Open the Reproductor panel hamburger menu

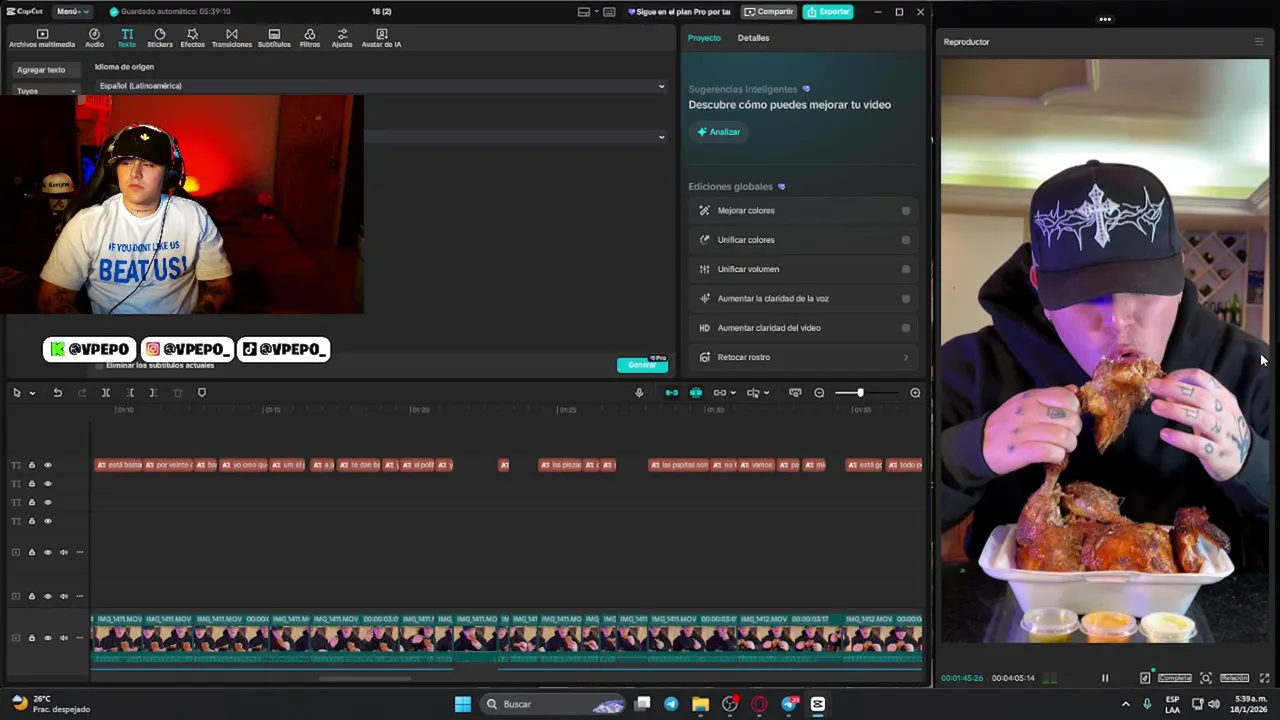(1259, 42)
